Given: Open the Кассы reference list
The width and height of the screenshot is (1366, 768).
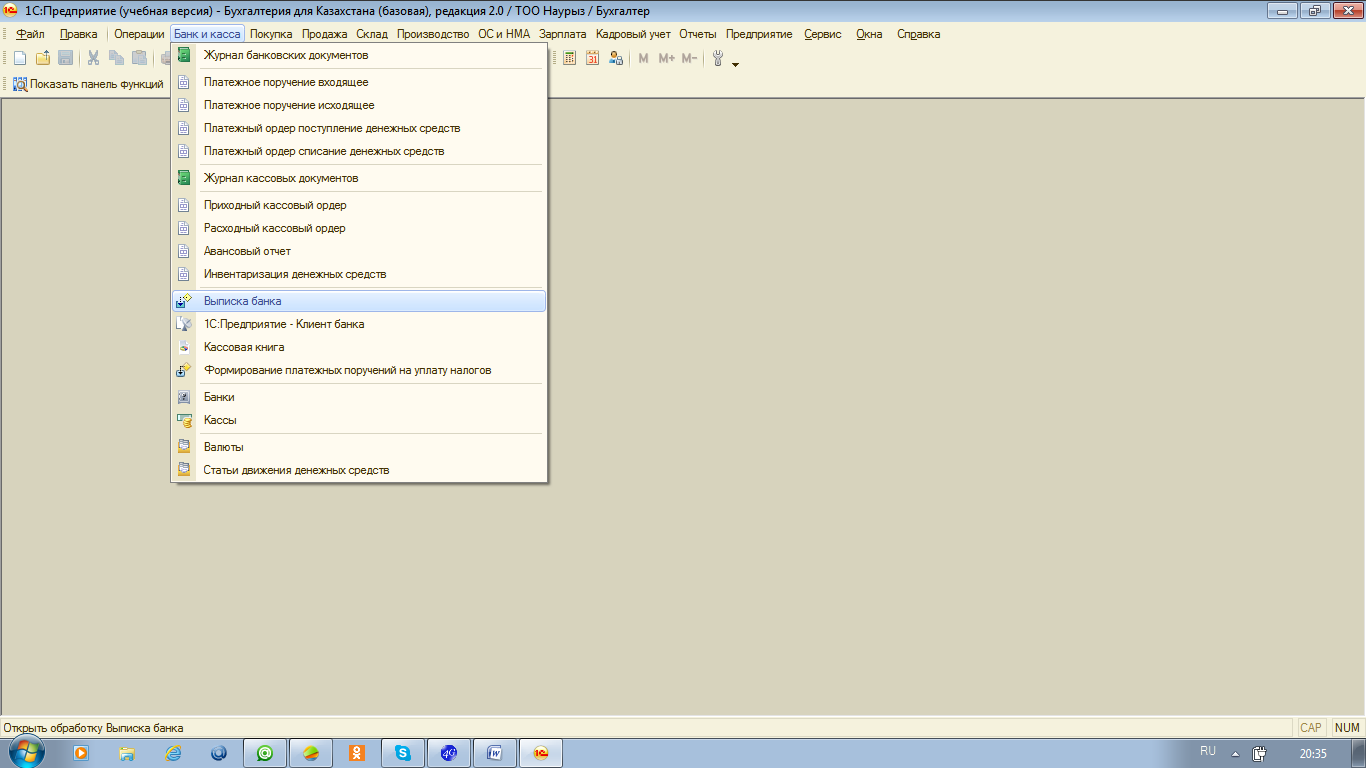Looking at the screenshot, I should click(359, 420).
